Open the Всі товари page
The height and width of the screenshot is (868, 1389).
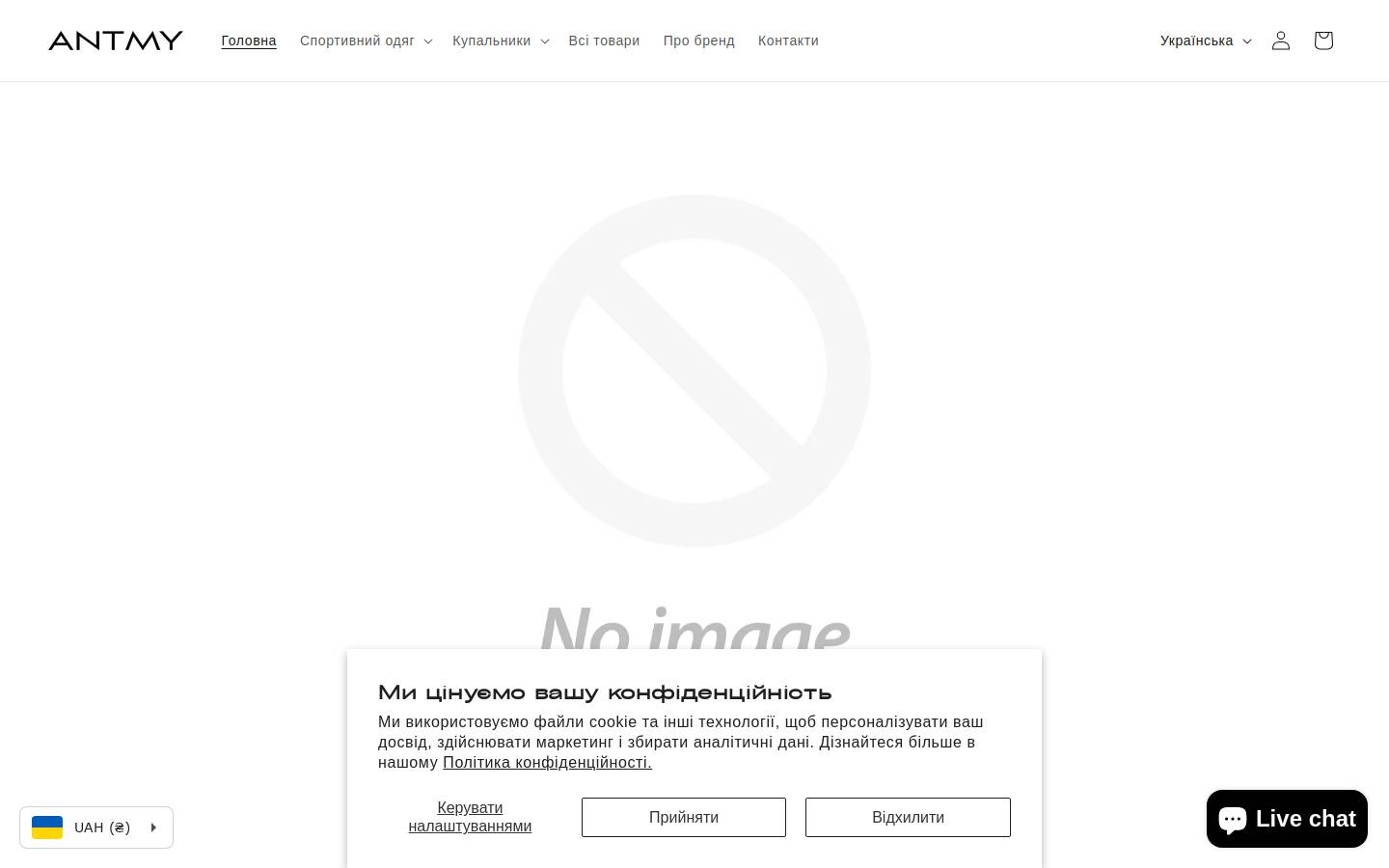click(x=604, y=41)
